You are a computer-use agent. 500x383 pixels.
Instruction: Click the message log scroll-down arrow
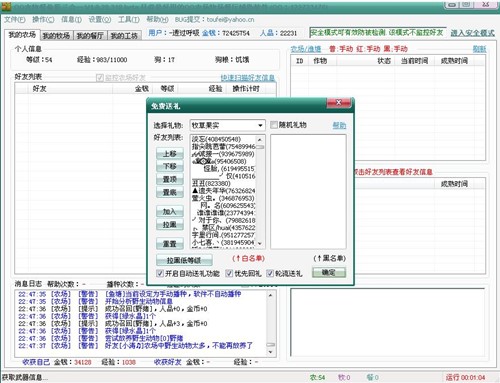coord(270,352)
